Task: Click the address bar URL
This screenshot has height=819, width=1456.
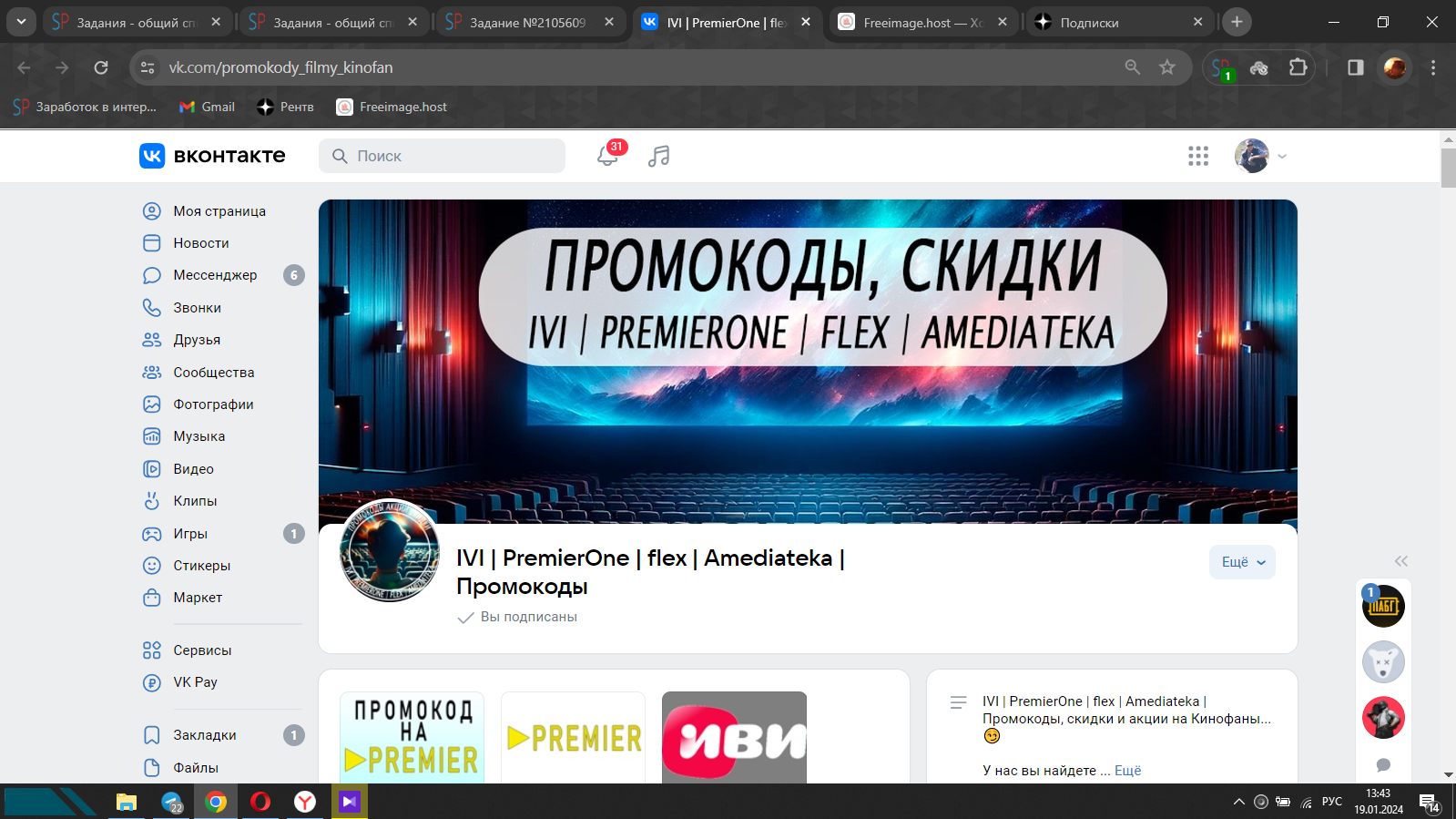Action: tap(280, 67)
